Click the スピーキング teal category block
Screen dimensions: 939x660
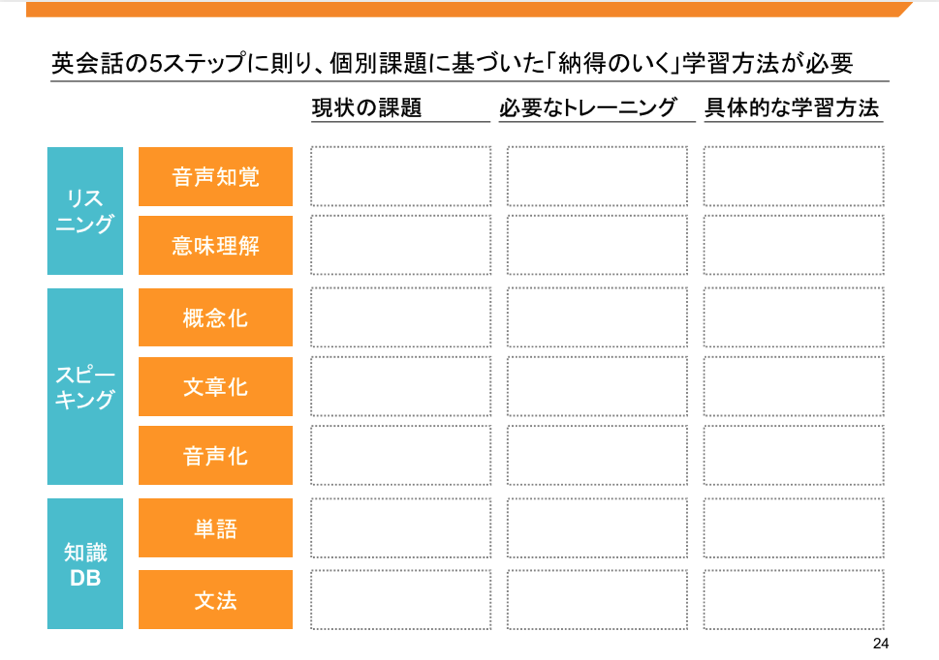(x=85, y=386)
